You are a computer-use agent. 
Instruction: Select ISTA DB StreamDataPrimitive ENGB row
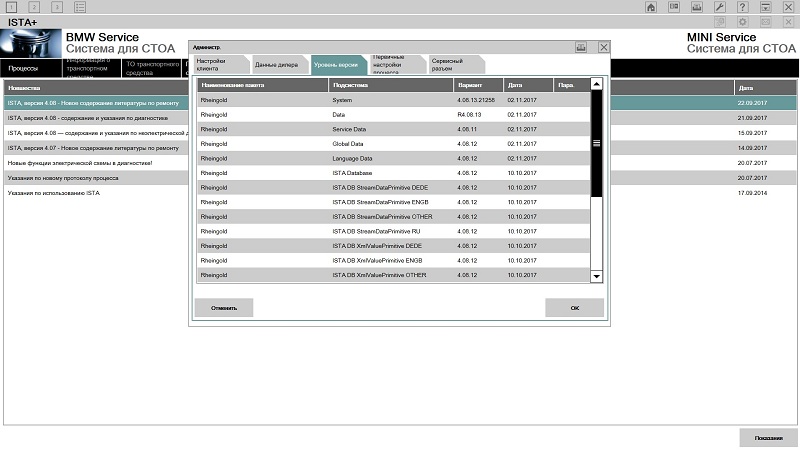click(393, 202)
